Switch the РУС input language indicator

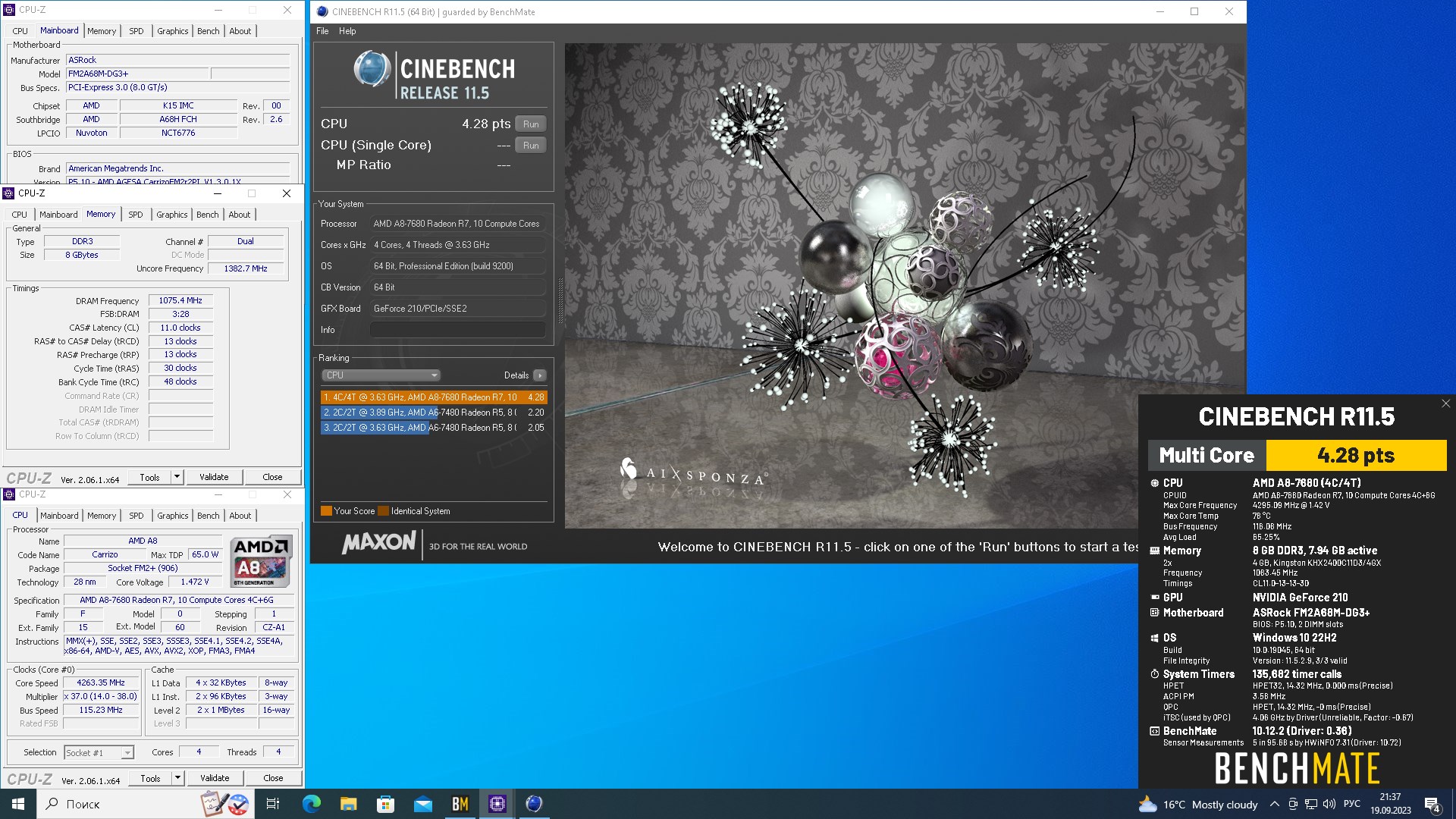pos(1352,804)
